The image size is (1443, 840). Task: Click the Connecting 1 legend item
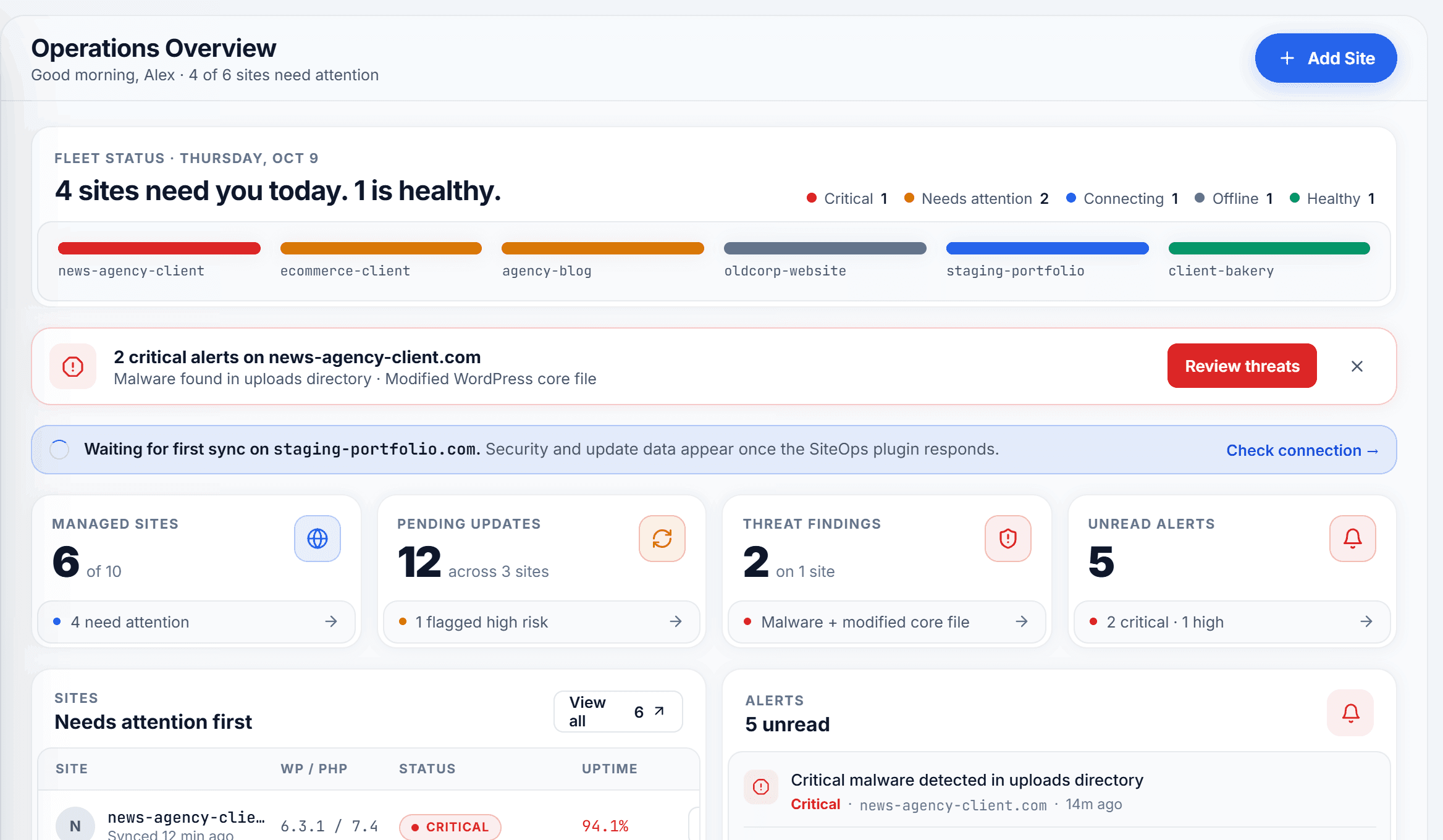(x=1122, y=198)
